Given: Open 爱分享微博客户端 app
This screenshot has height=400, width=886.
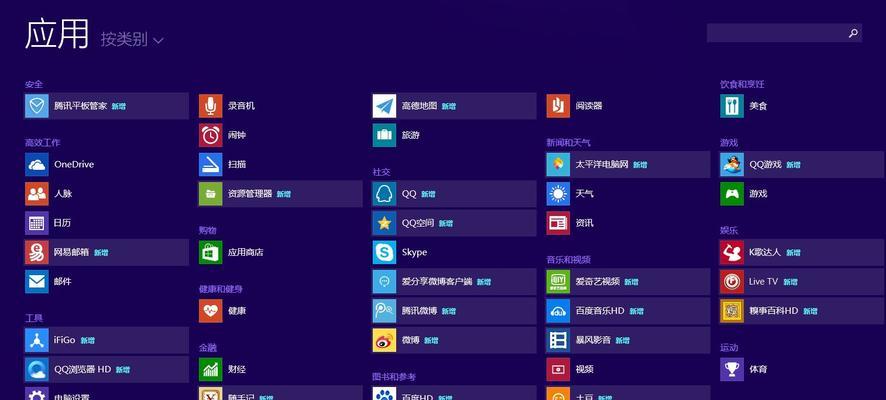Looking at the screenshot, I should point(454,281).
